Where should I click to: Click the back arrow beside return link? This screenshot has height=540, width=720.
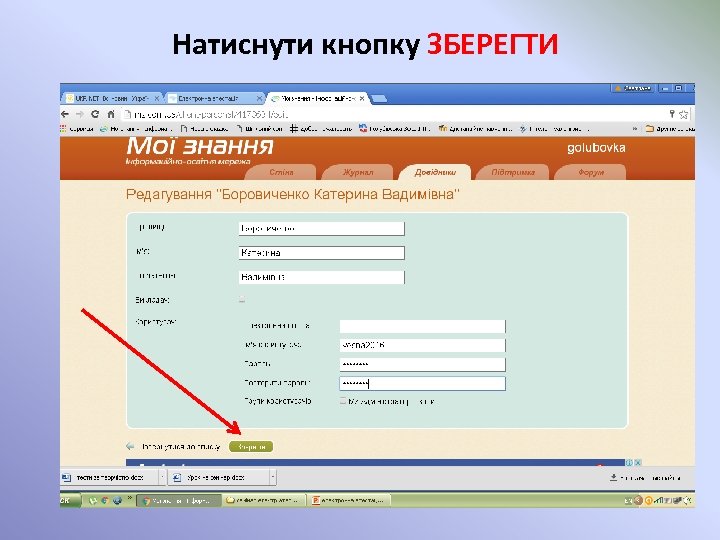coord(130,446)
